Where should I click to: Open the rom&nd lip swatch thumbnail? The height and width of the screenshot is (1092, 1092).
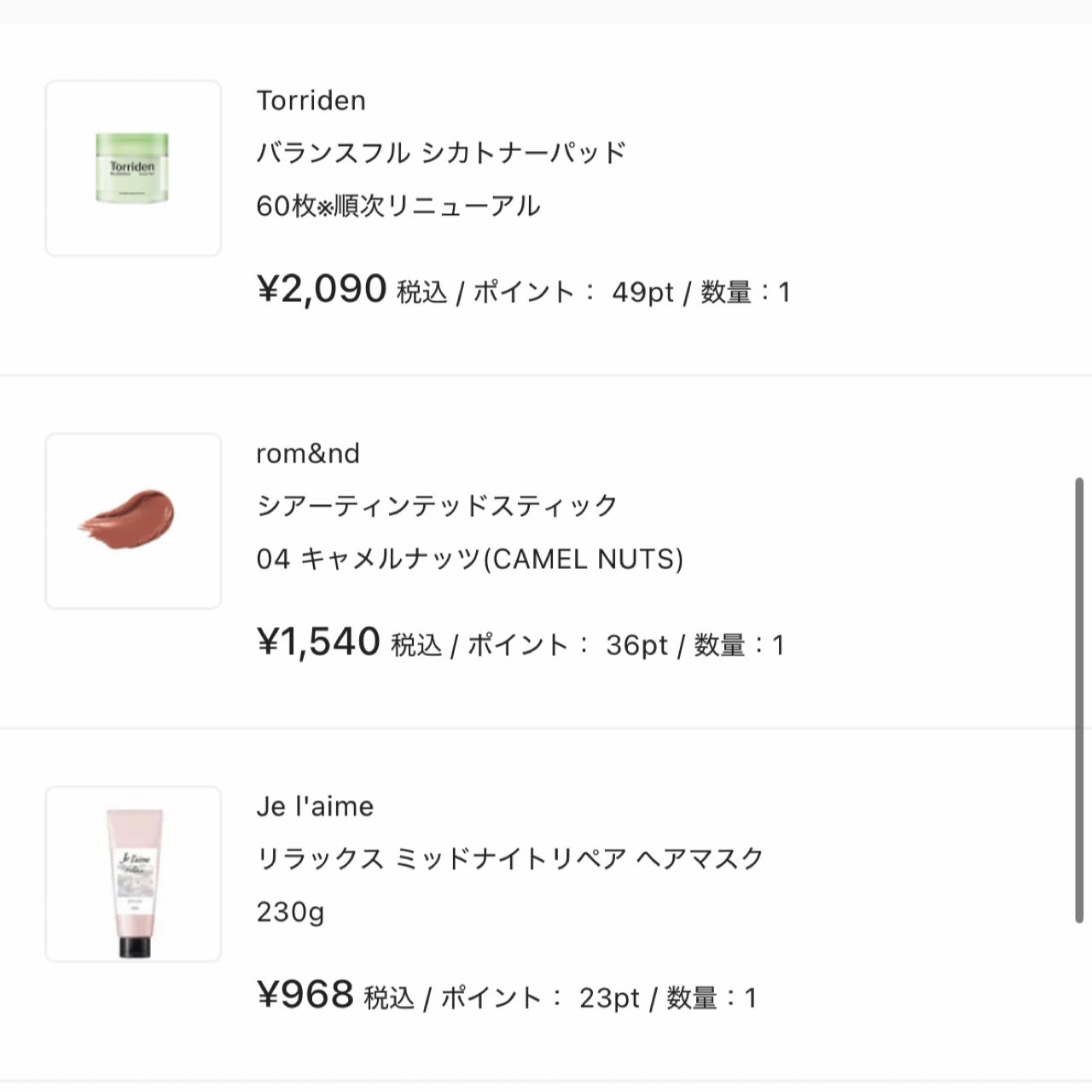tap(133, 520)
